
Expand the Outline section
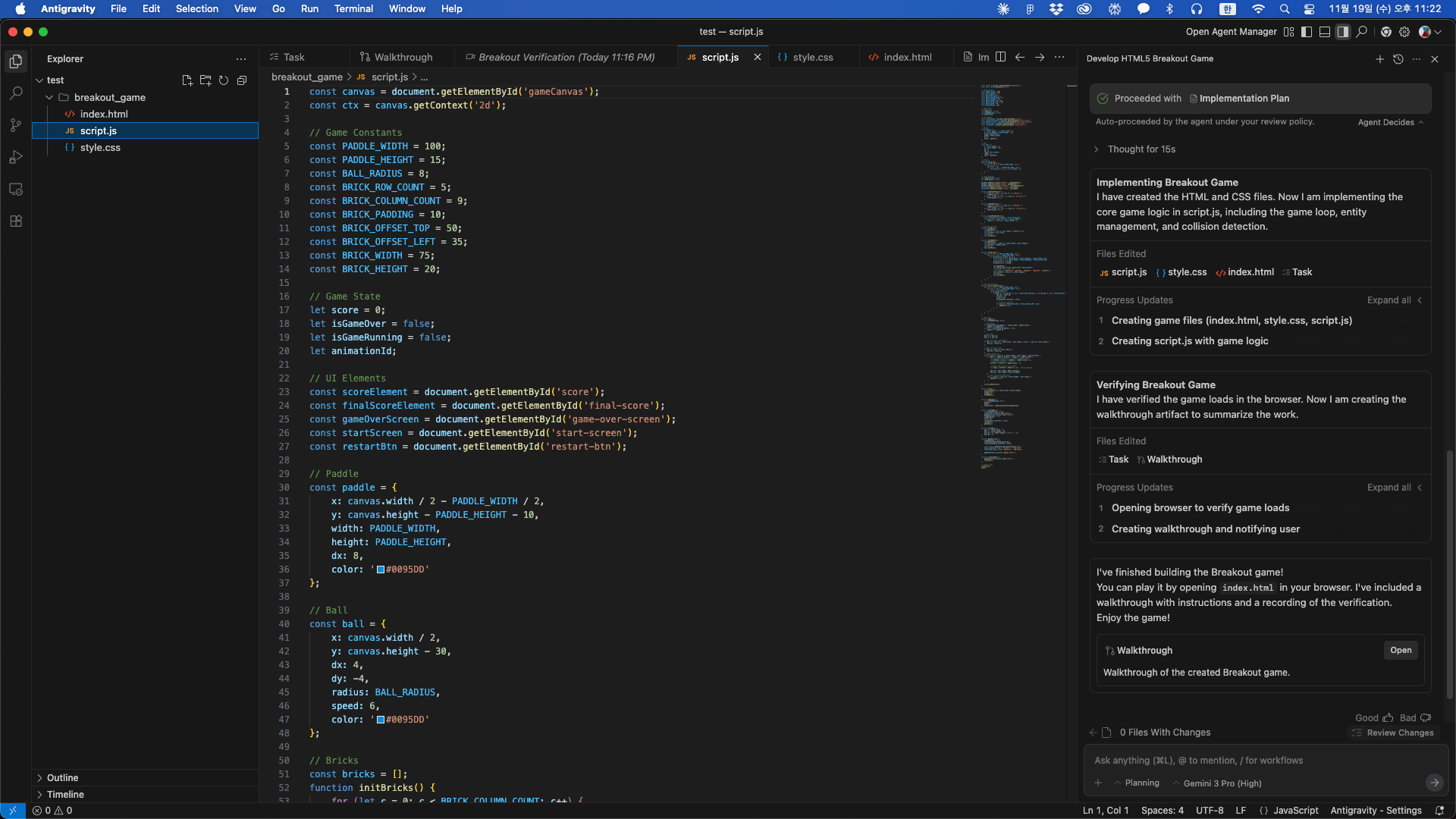(x=62, y=777)
